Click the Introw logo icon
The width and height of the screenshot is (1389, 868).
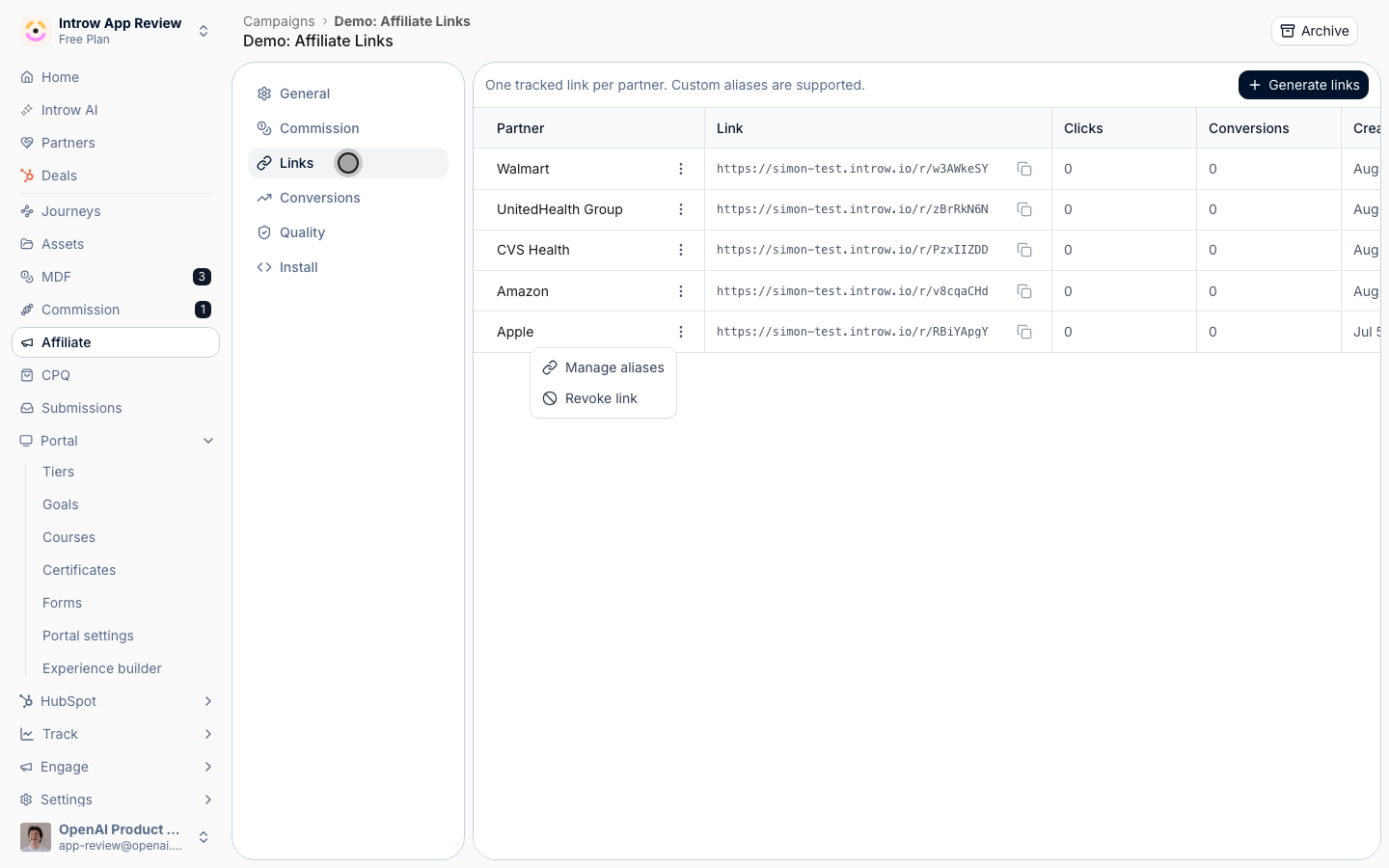(x=36, y=31)
